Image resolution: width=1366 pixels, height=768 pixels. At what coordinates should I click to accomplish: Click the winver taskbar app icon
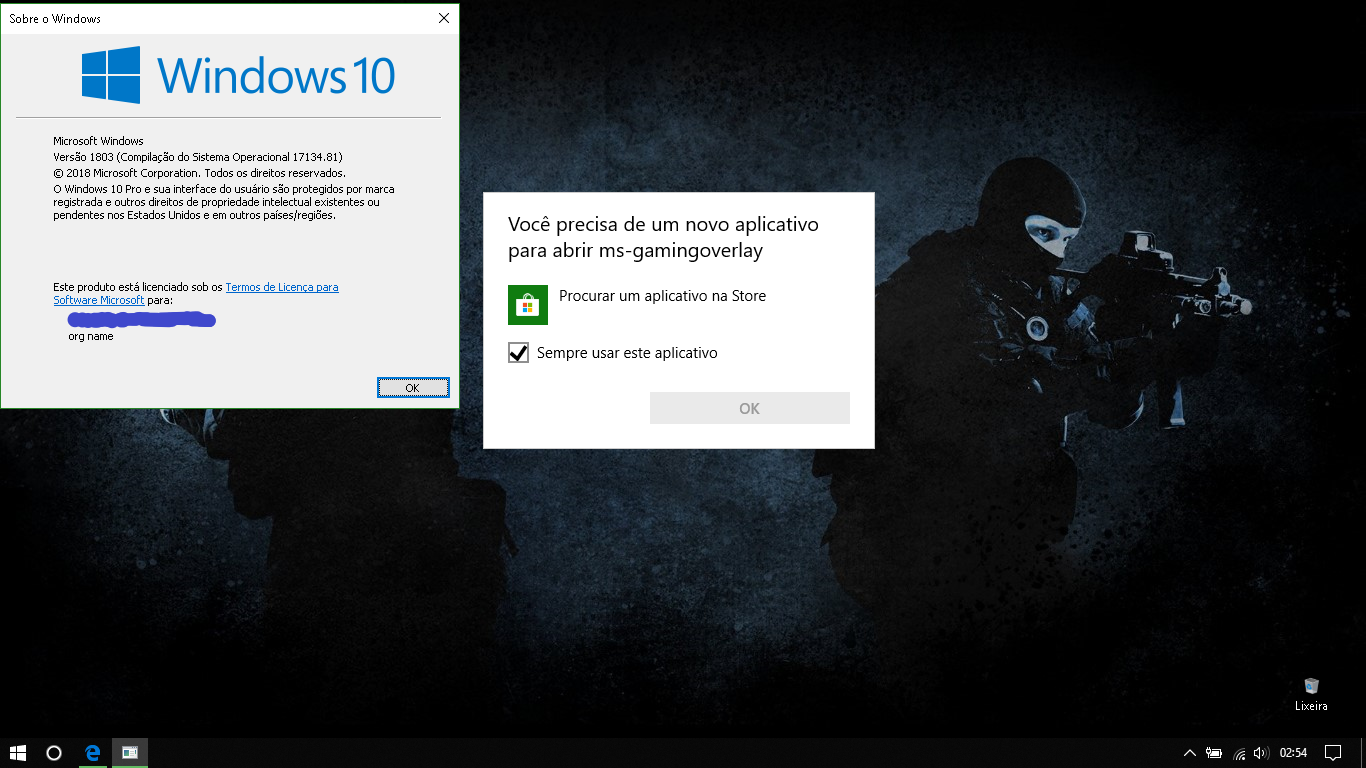point(130,753)
